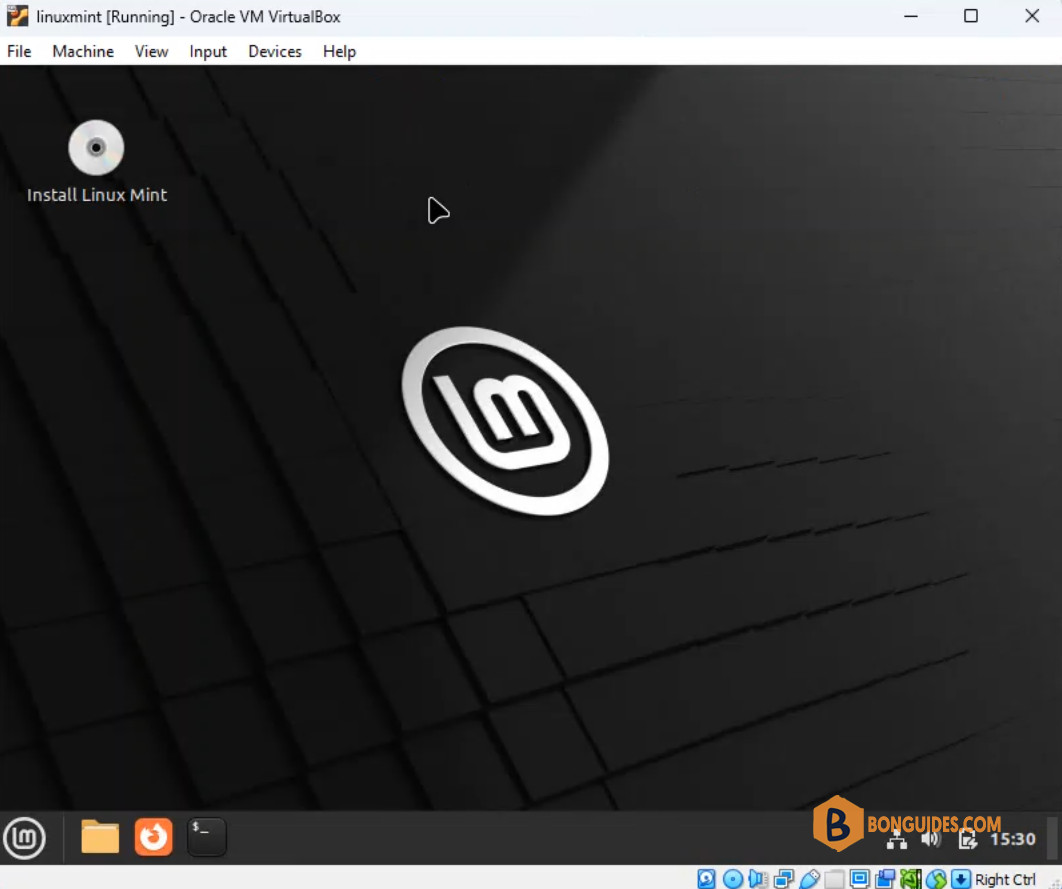This screenshot has height=889, width=1062.
Task: Open the Help menu
Action: tap(339, 51)
